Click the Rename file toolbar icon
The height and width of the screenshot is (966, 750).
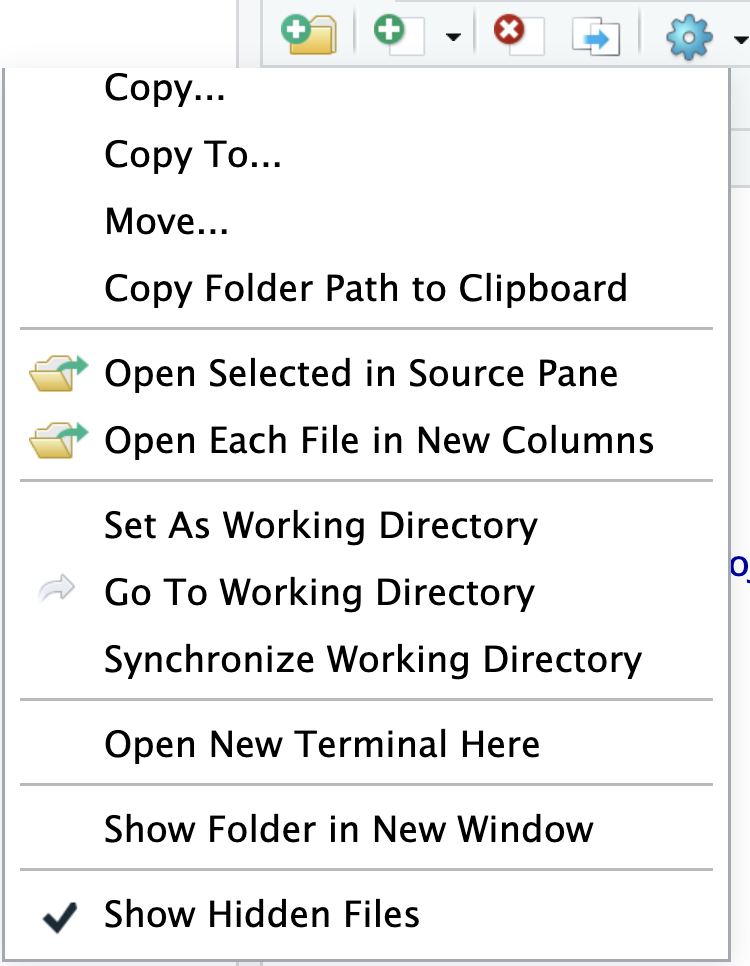(x=596, y=37)
